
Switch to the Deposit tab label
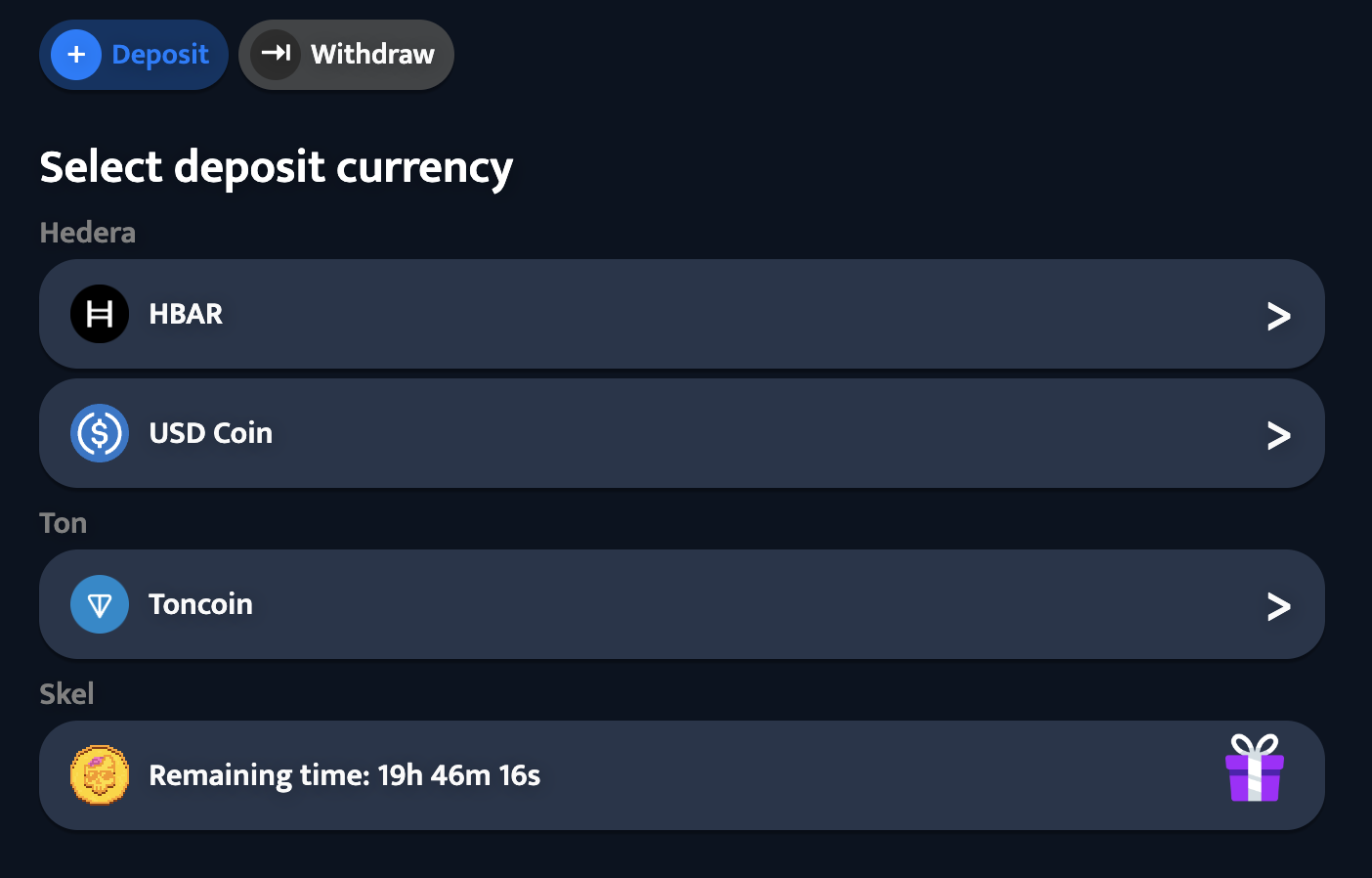pos(160,55)
